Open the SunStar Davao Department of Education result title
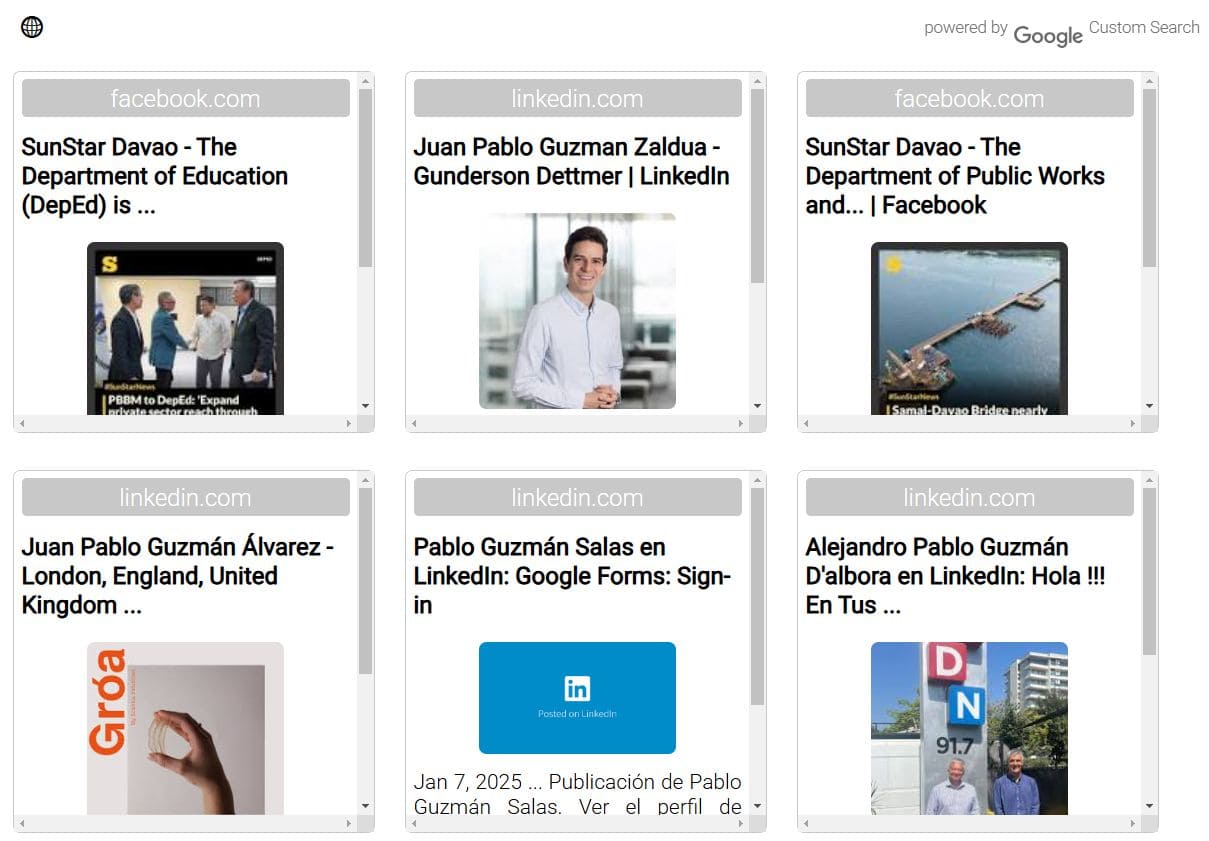The width and height of the screenshot is (1209, 841). 155,176
